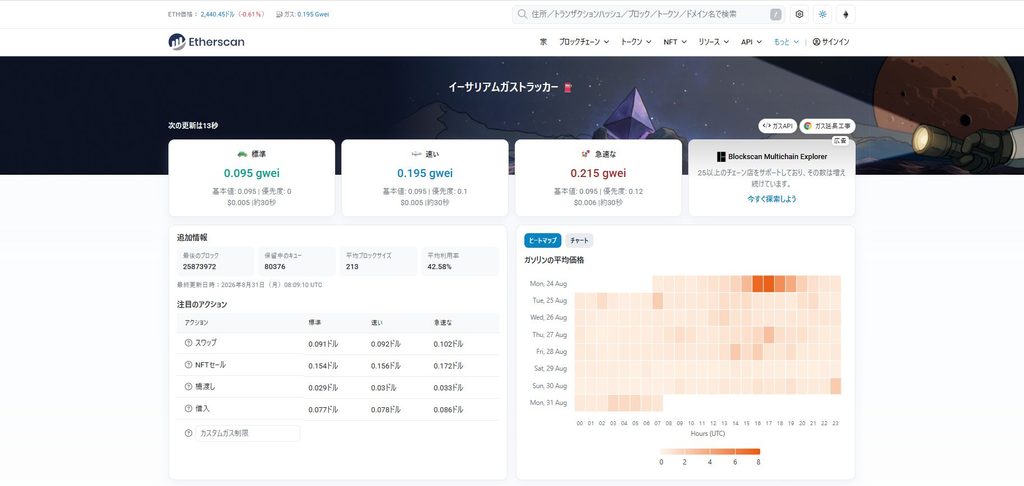Expand the ブロックチェーン dropdown menu

[584, 42]
